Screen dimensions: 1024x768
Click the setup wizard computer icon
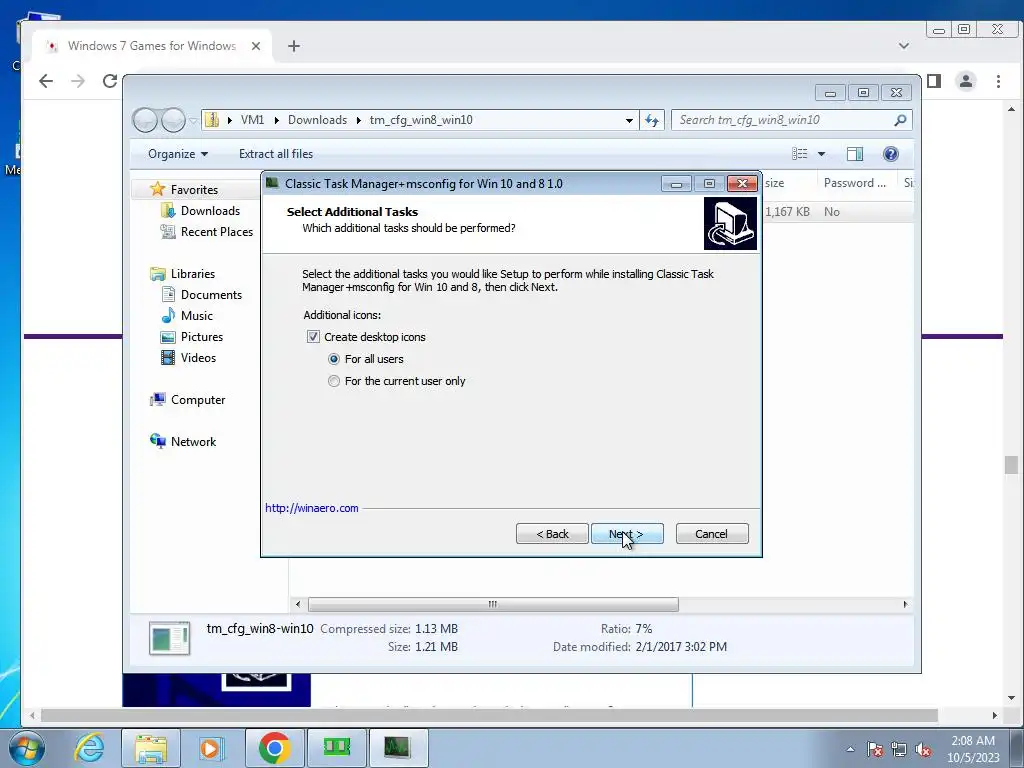[x=730, y=224]
